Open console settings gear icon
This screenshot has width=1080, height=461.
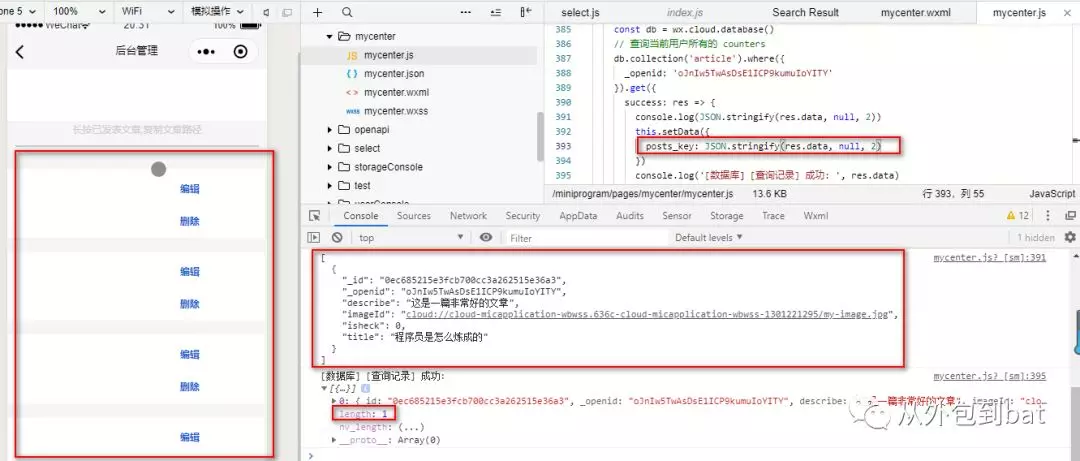1070,237
